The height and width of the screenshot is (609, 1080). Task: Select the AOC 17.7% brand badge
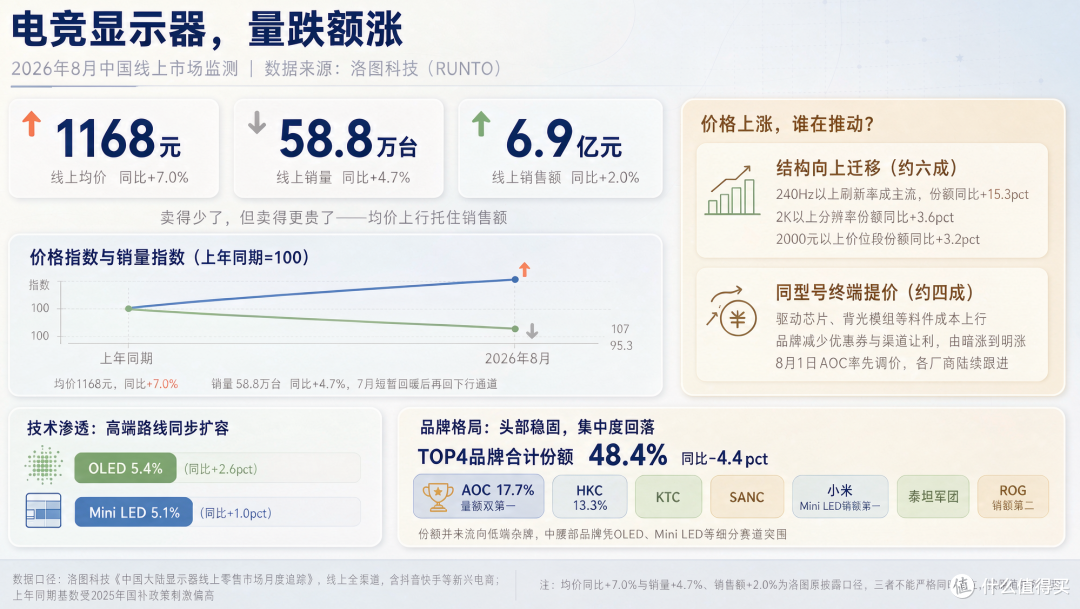[x=479, y=497]
